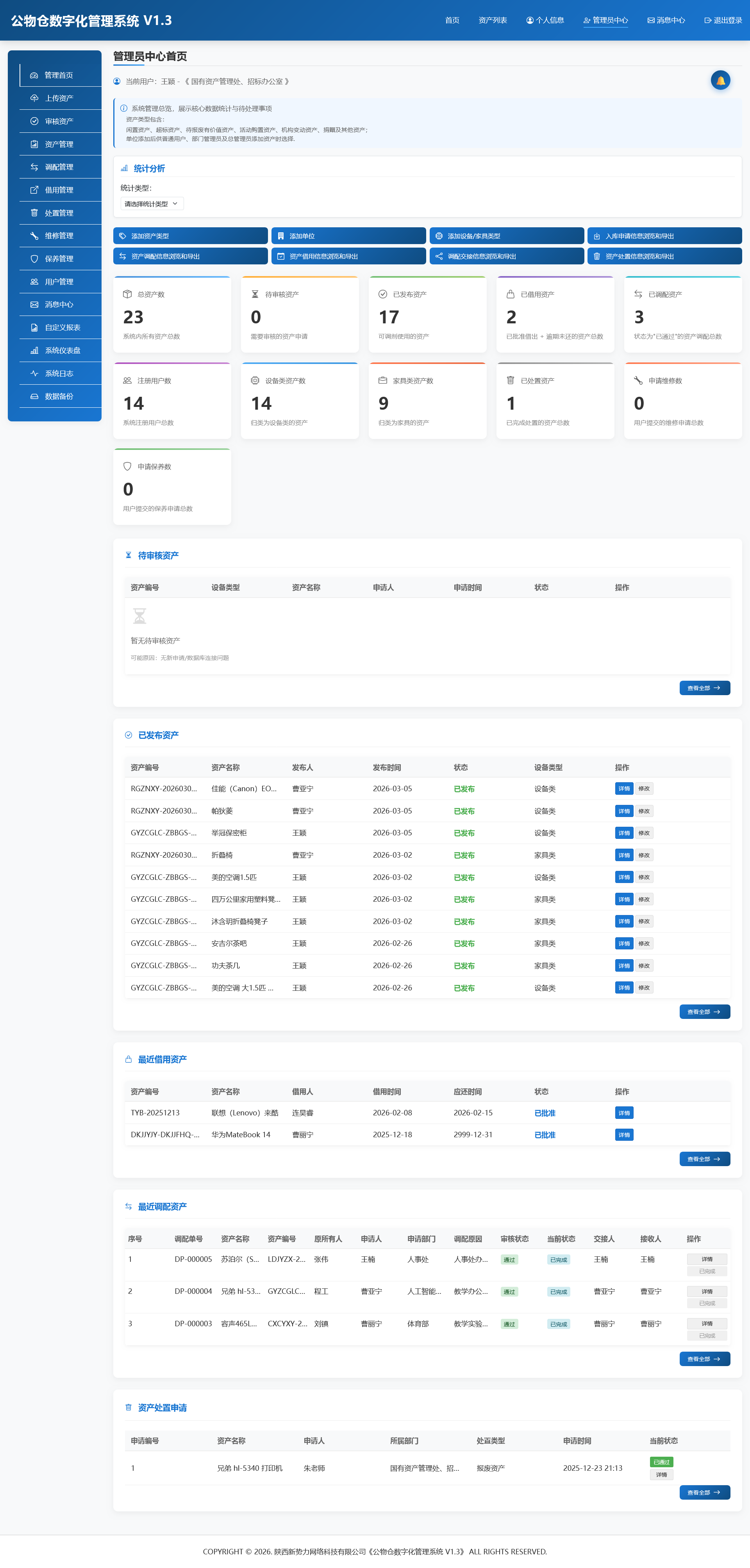750x1568 pixels.
Task: Expand the 请选择统计类型 dropdown
Action: click(x=152, y=204)
